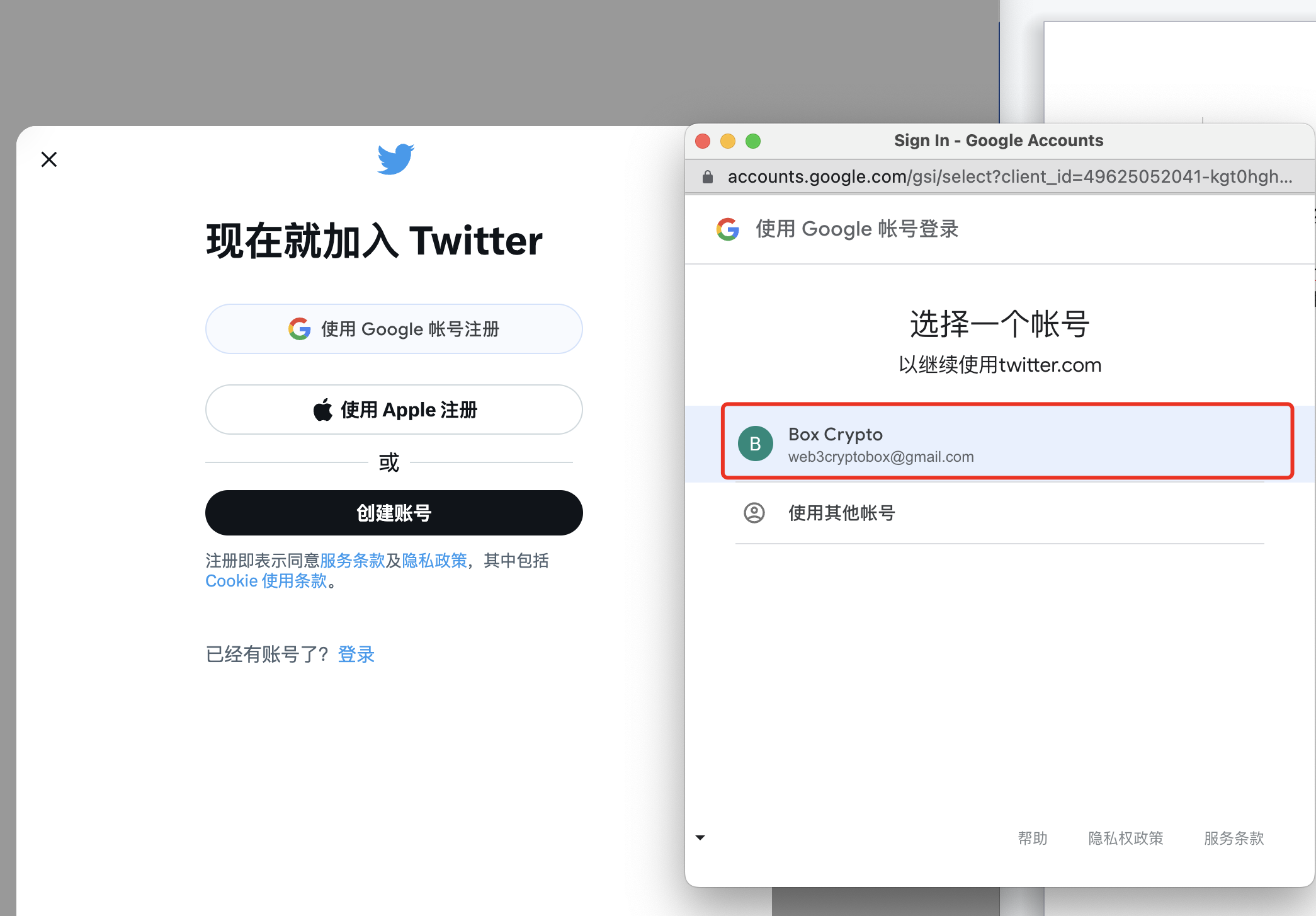Click the web3cryptobox@gmail.com email text
Screen dimensions: 1316x916
(881, 457)
